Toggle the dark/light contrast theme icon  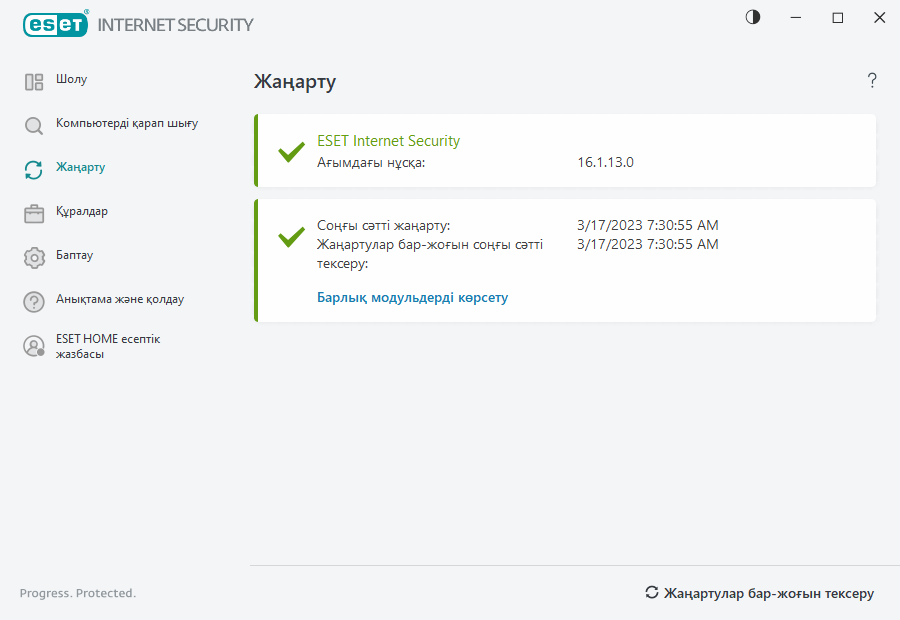pyautogui.click(x=753, y=18)
